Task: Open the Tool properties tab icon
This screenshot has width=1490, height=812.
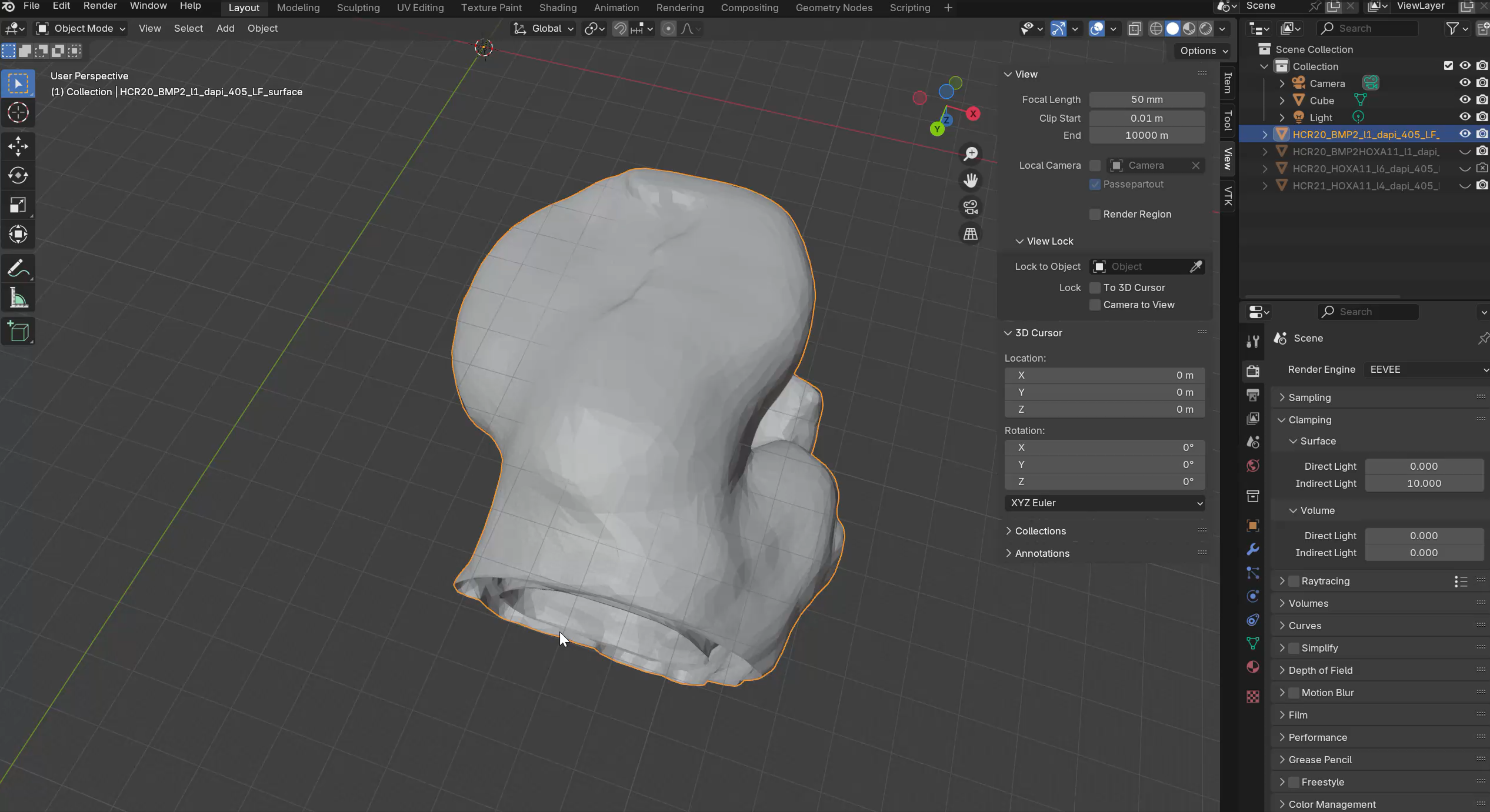Action: 1253,342
